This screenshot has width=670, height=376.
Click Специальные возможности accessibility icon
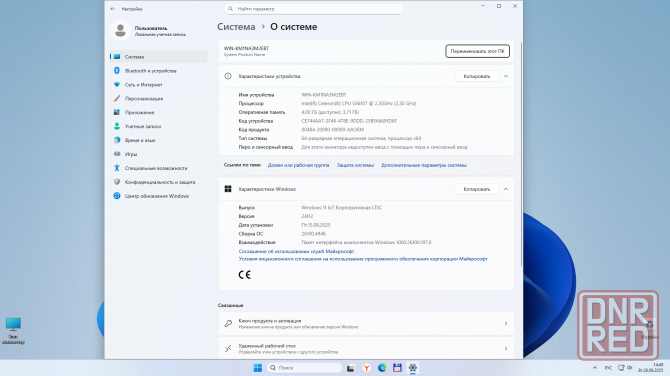[x=117, y=168]
